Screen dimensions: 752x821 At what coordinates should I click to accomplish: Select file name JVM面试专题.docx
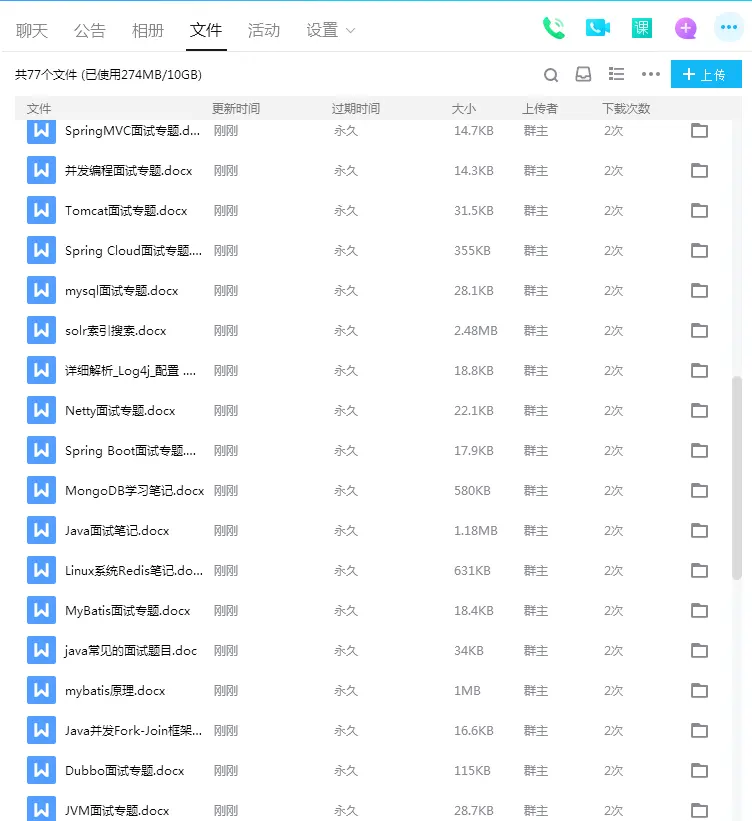pyautogui.click(x=117, y=811)
